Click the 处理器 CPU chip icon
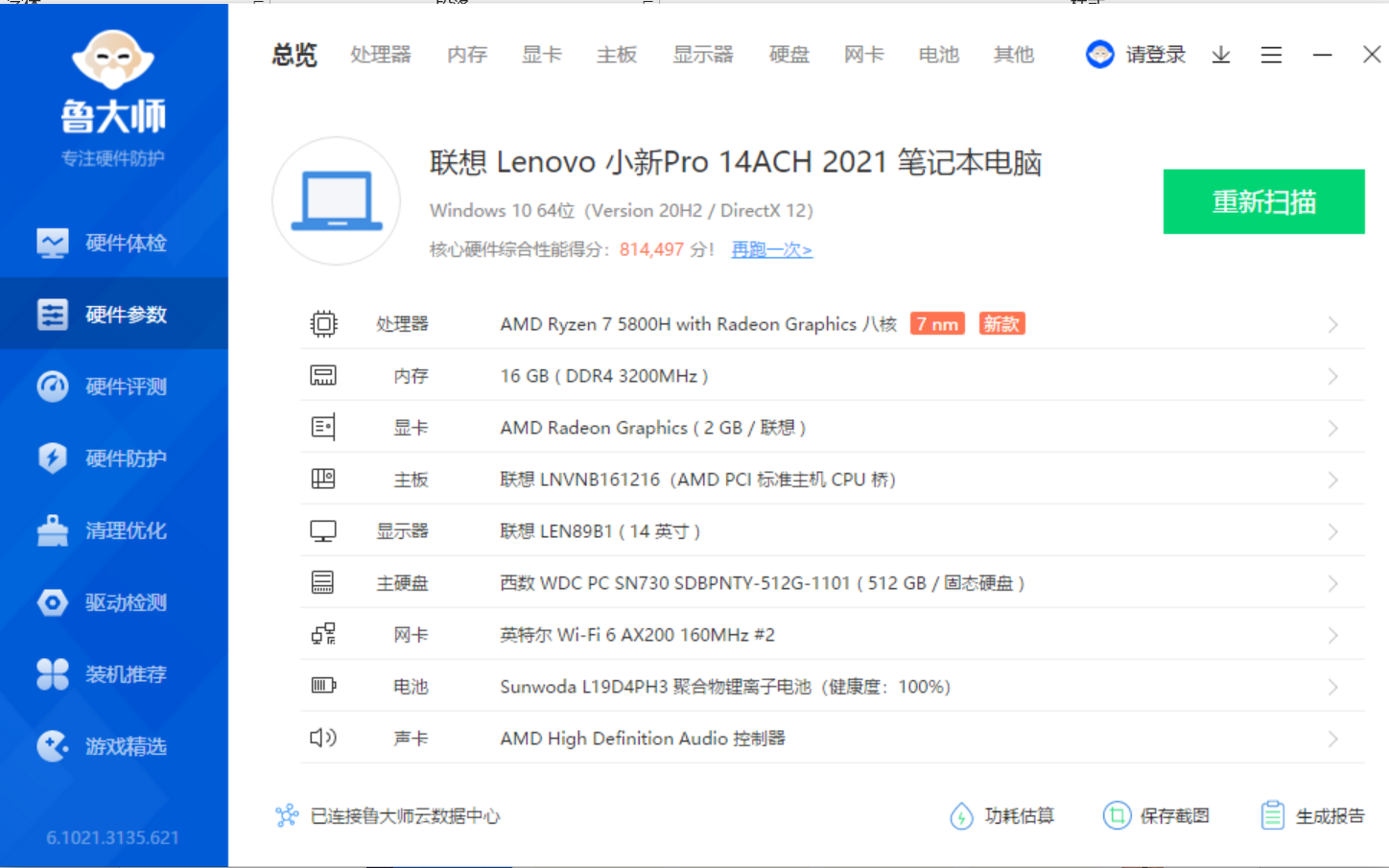1389x868 pixels. click(324, 324)
